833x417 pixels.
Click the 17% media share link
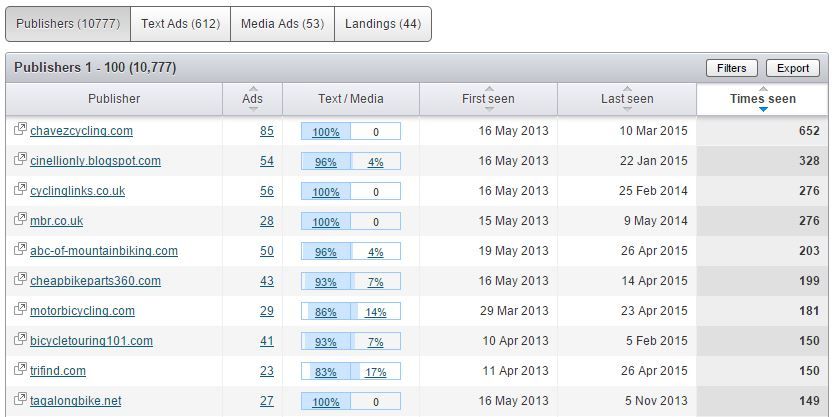pos(376,372)
